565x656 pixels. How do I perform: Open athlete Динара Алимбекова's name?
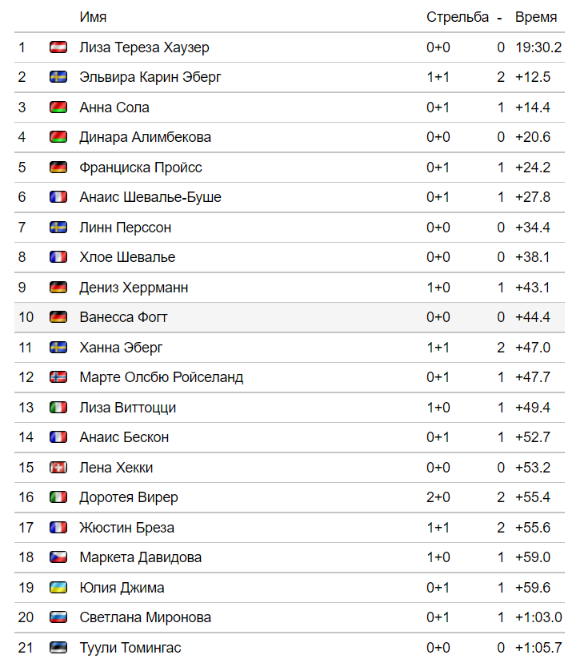pos(145,137)
